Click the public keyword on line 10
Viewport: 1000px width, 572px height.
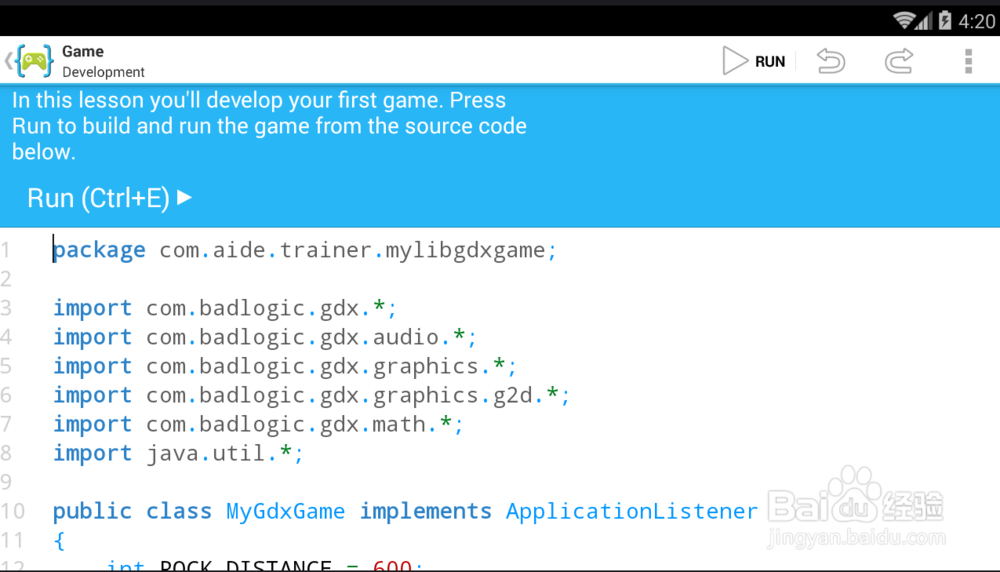tap(92, 511)
